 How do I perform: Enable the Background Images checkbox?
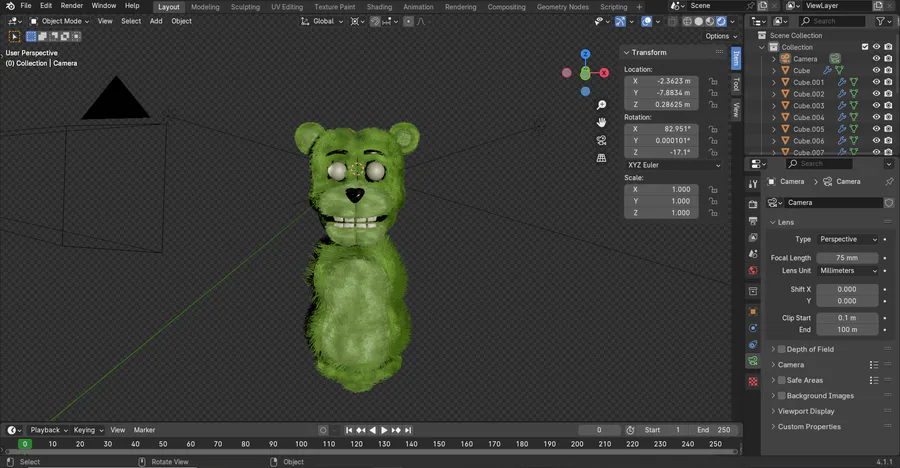click(781, 396)
